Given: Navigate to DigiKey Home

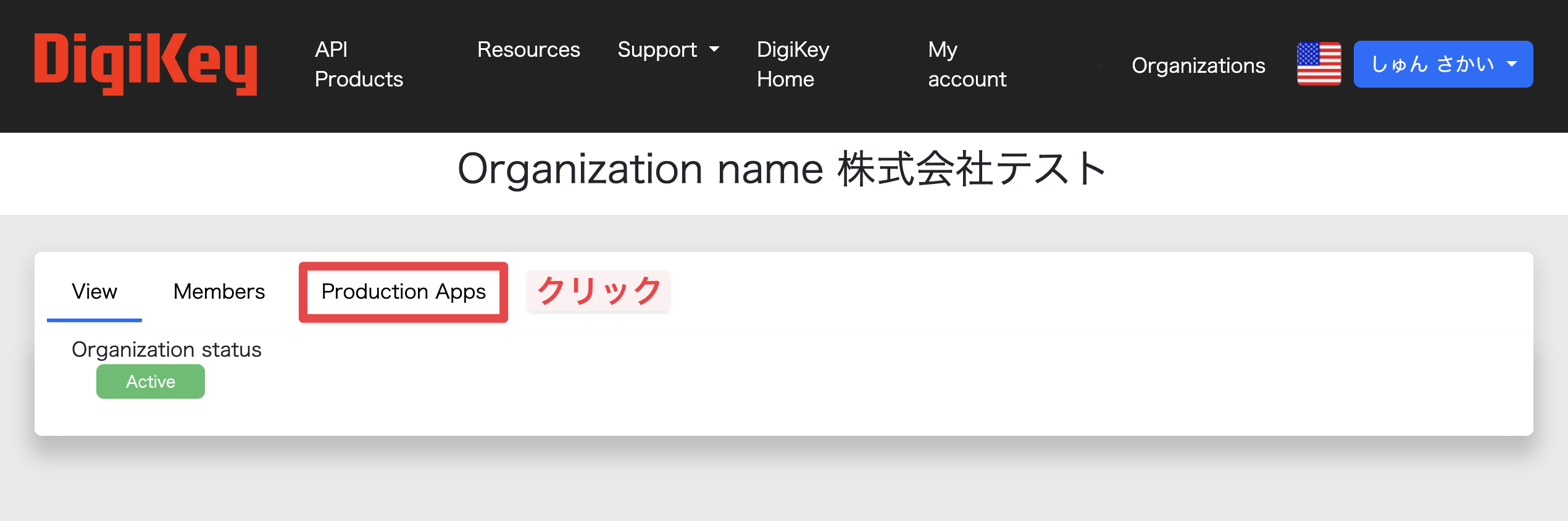Looking at the screenshot, I should [793, 64].
